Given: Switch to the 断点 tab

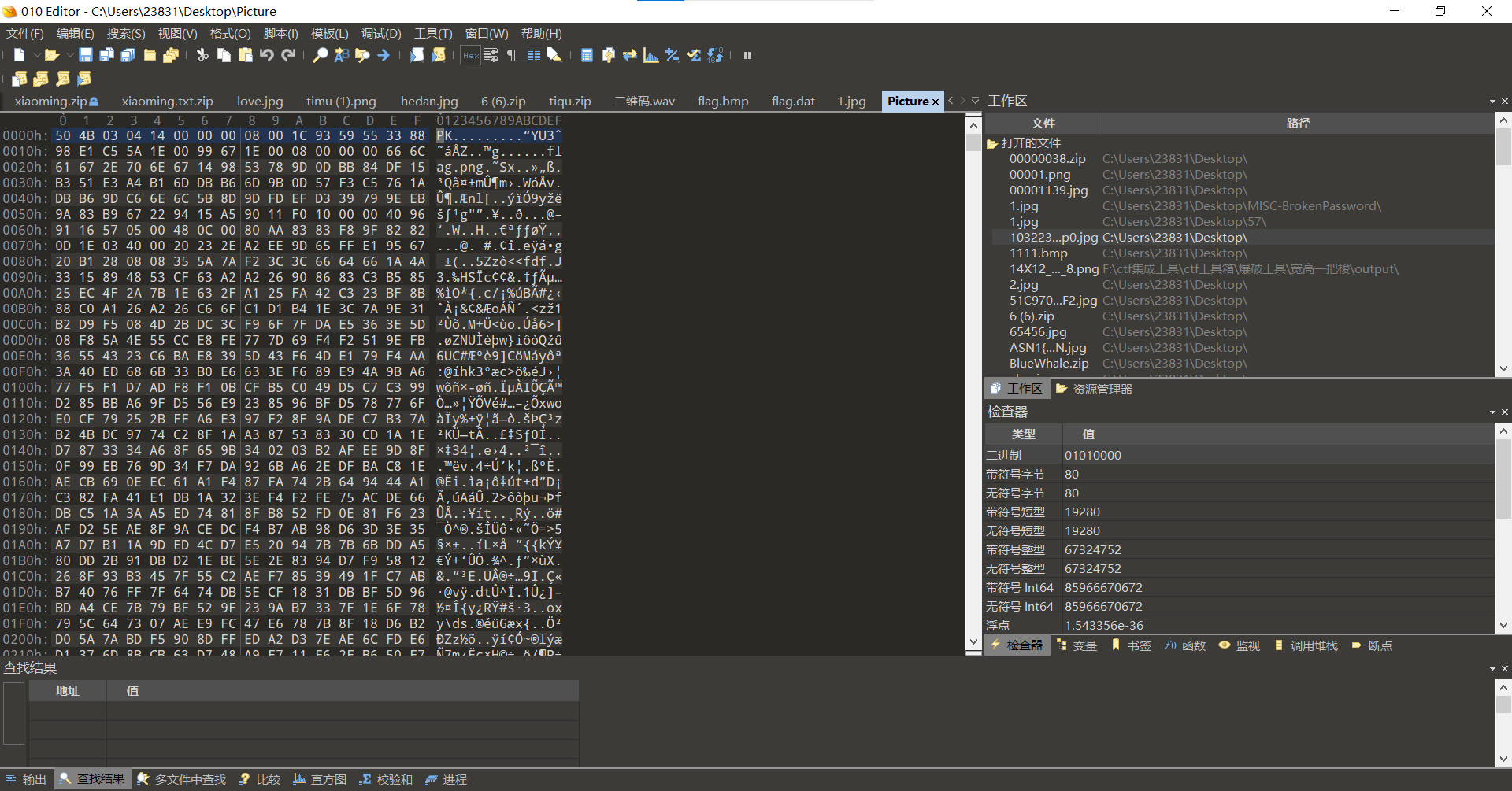Looking at the screenshot, I should 1372,645.
